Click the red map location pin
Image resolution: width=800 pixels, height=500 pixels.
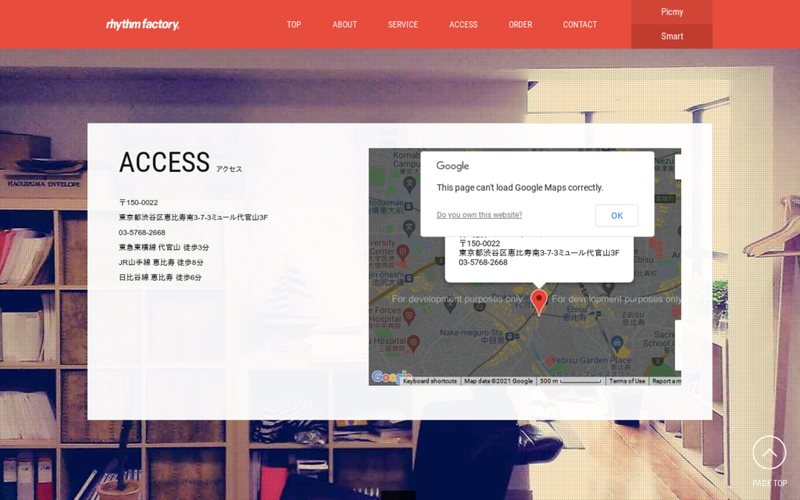539,302
